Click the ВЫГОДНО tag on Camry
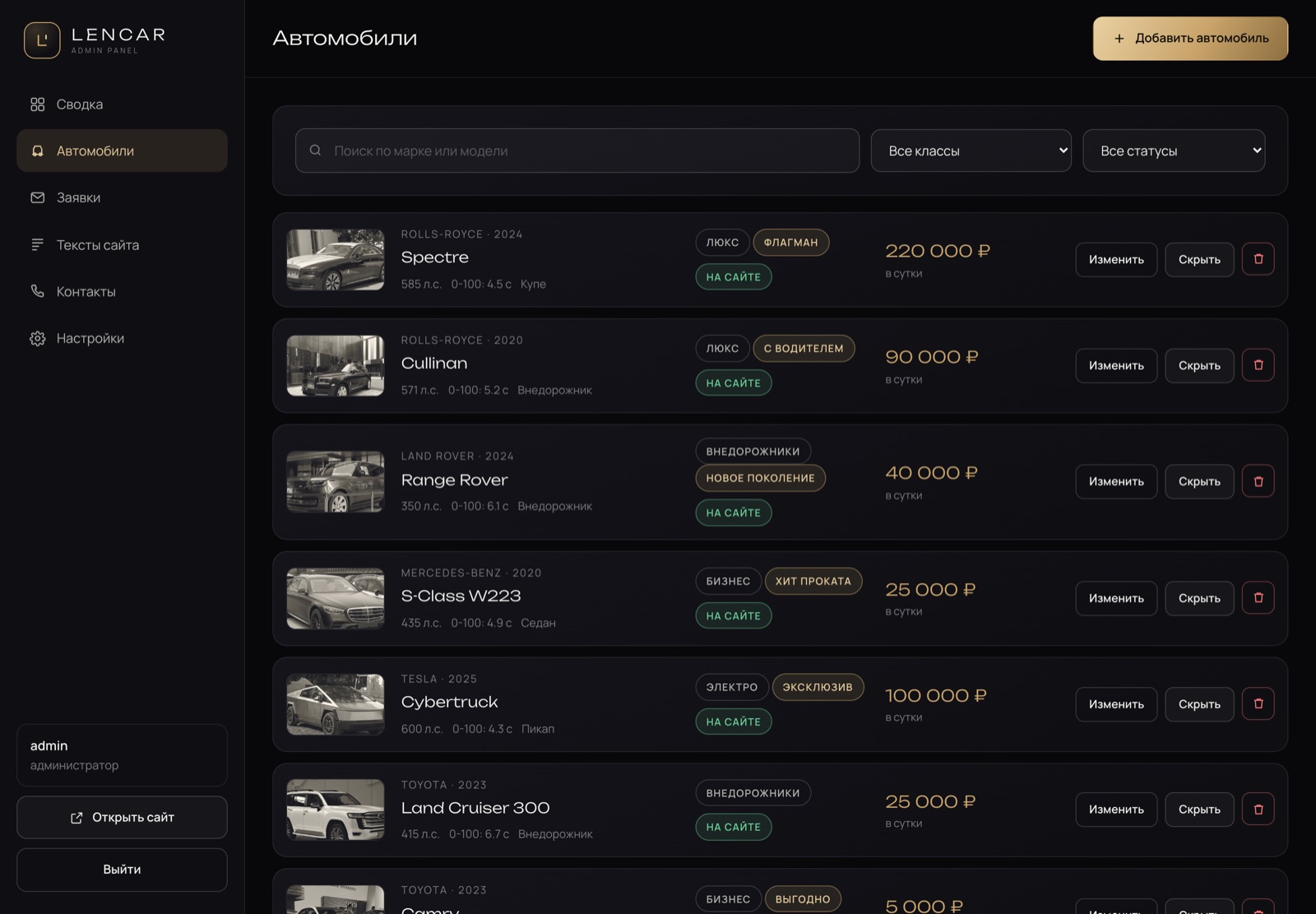This screenshot has height=914, width=1316. tap(803, 899)
